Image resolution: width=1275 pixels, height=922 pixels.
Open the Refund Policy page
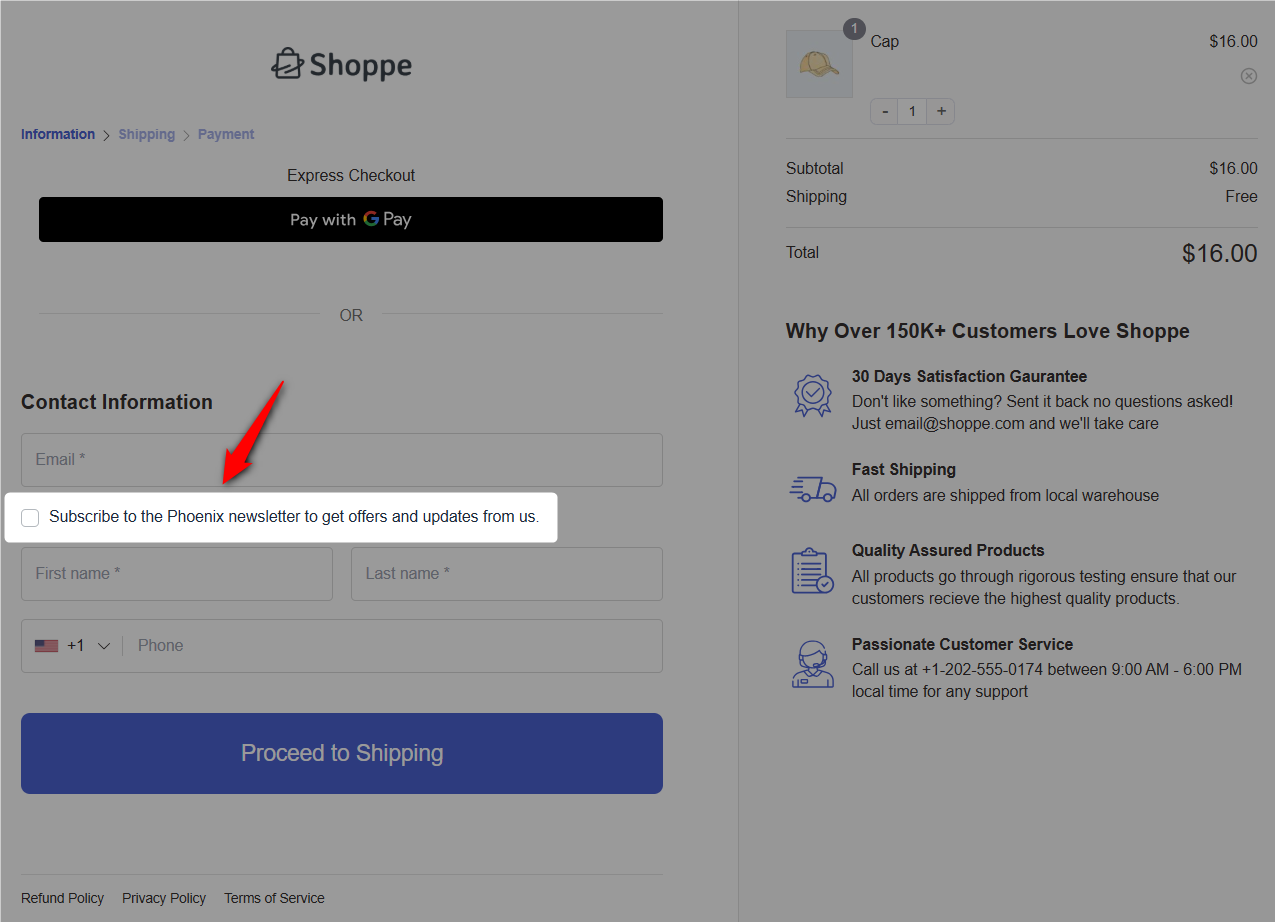click(62, 898)
